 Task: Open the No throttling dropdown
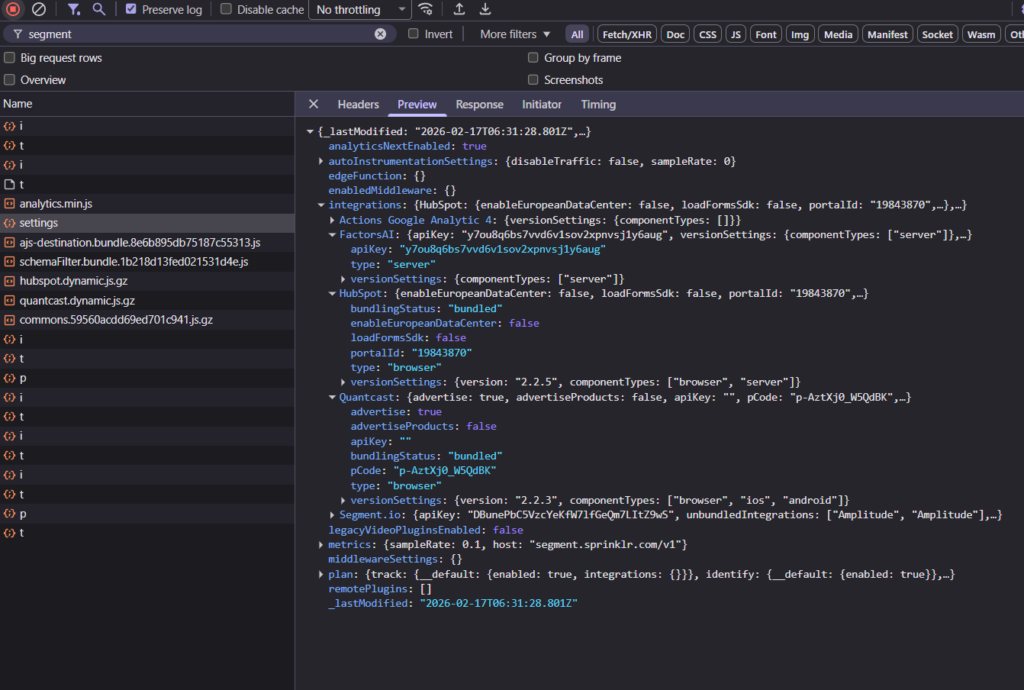(359, 9)
